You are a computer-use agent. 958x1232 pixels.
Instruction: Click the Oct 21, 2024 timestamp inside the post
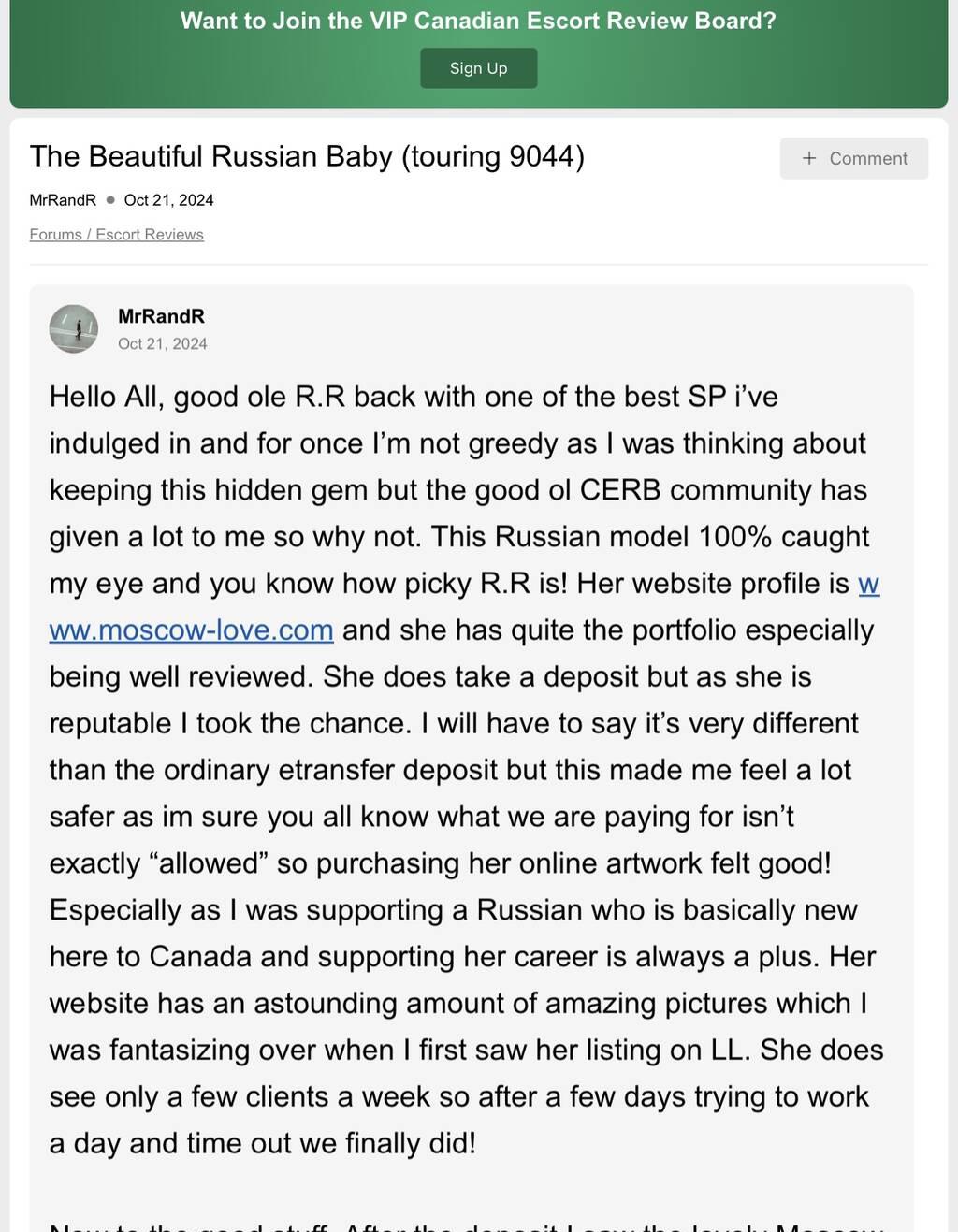(163, 343)
